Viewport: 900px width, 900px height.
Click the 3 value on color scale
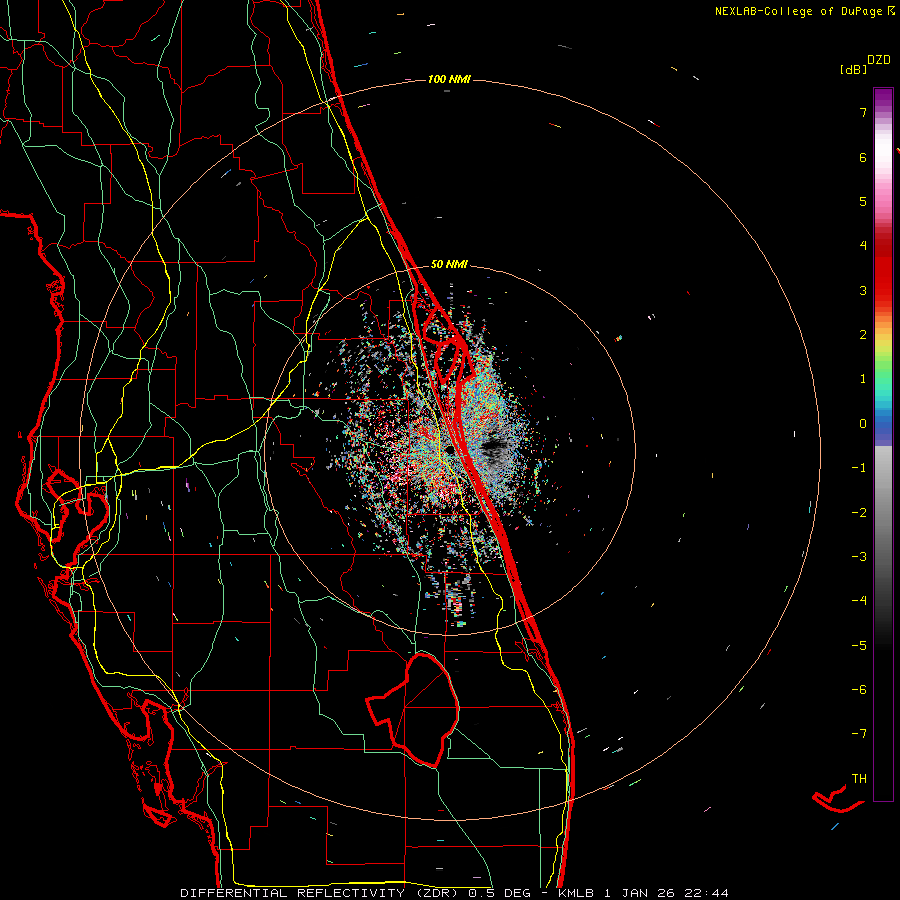[863, 290]
